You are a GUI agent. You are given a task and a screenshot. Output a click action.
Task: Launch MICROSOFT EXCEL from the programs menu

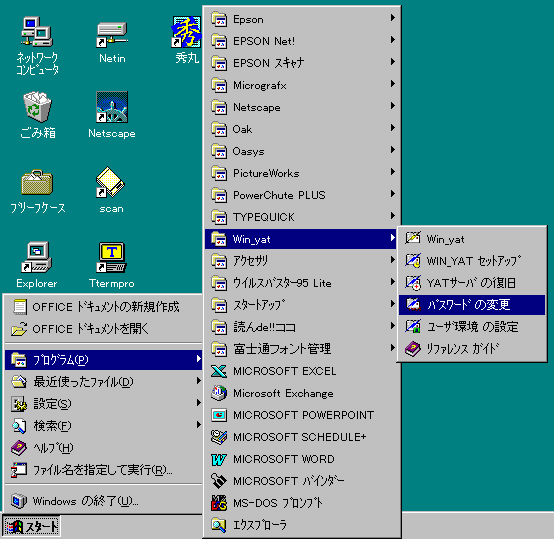tap(303, 371)
